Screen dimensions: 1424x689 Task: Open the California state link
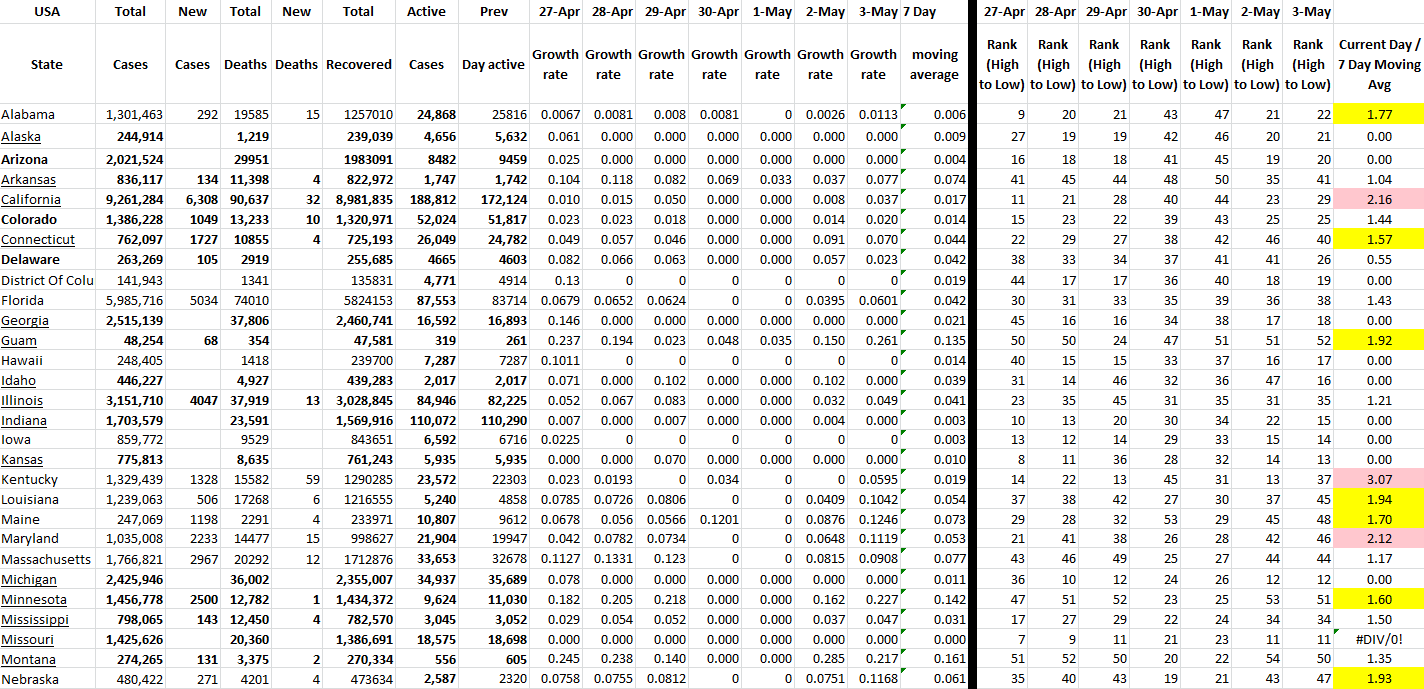click(x=30, y=199)
